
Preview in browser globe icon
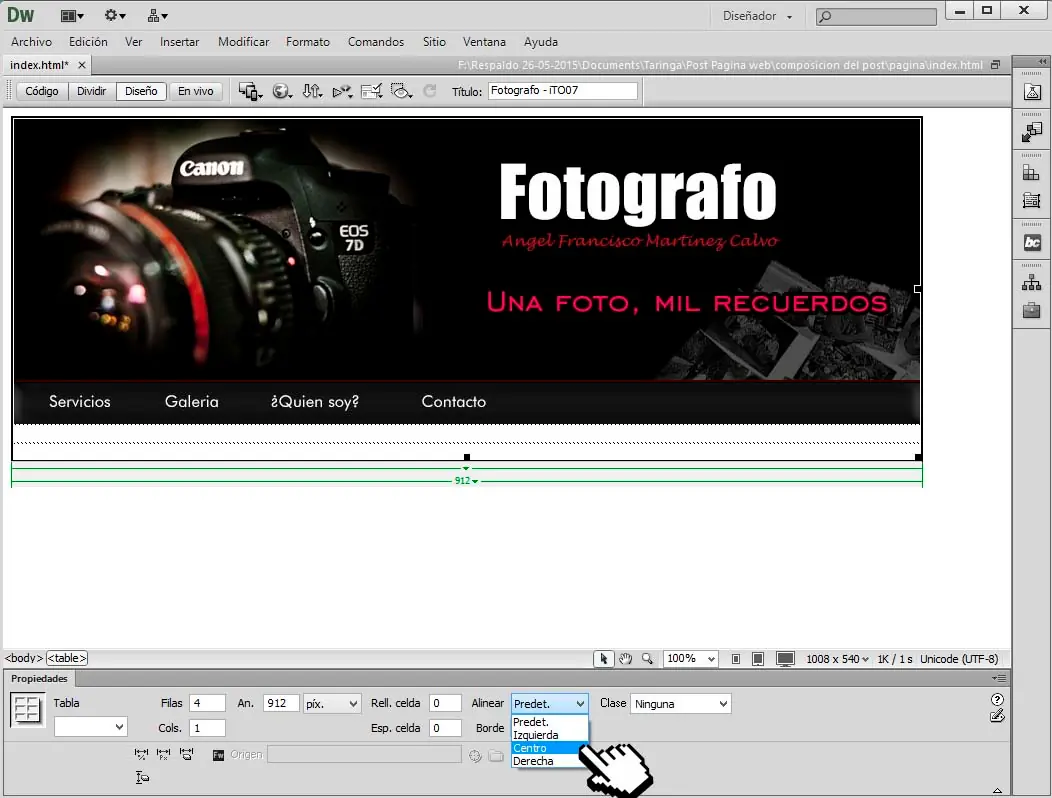[x=282, y=91]
